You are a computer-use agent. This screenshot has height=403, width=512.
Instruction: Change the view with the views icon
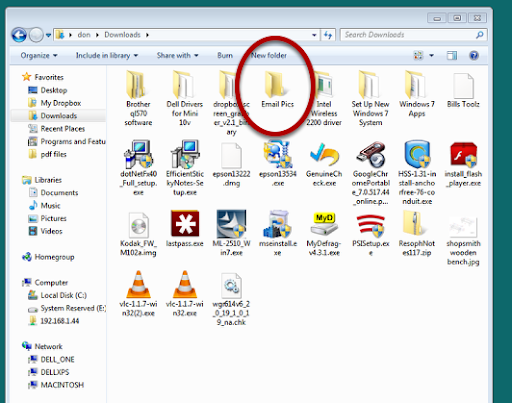pyautogui.click(x=418, y=55)
